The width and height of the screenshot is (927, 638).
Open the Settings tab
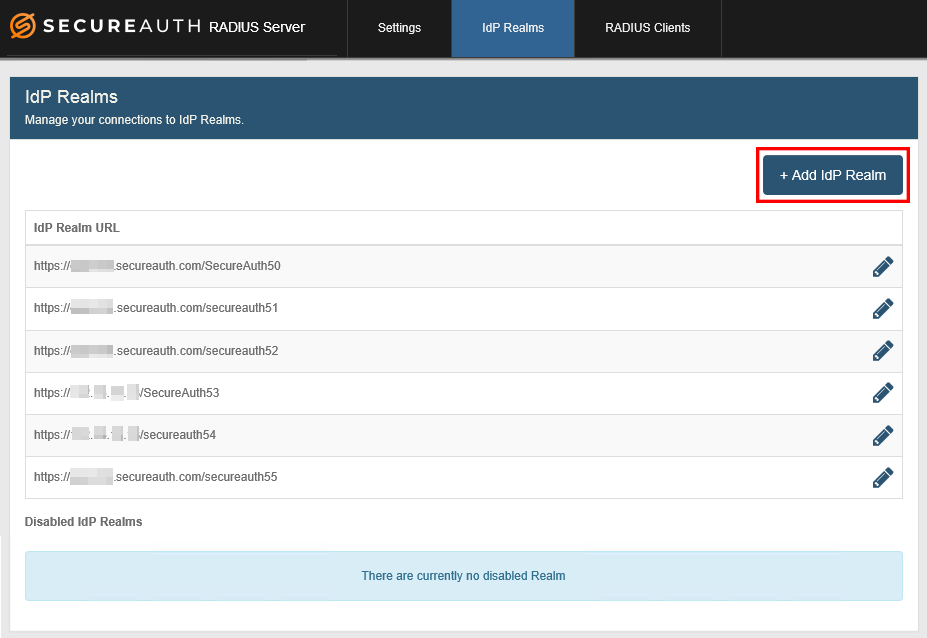pos(400,28)
